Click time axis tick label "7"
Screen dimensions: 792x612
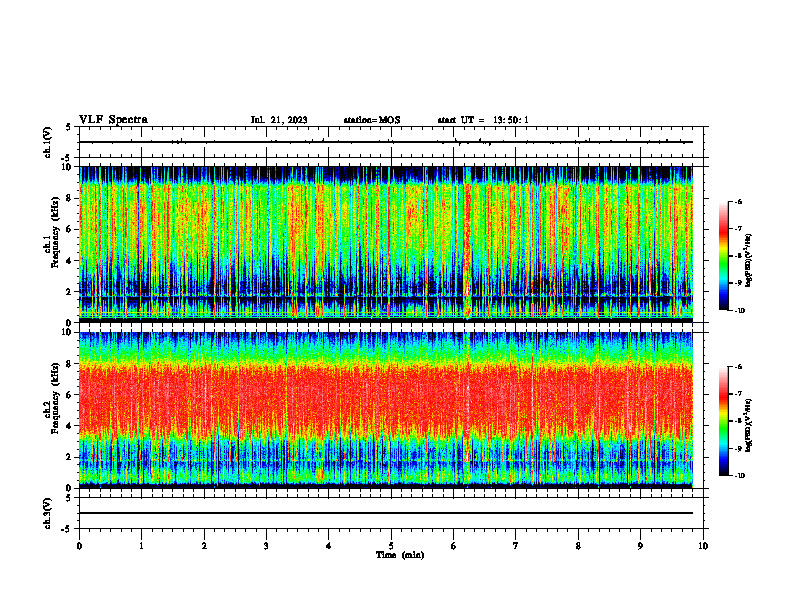[x=516, y=546]
